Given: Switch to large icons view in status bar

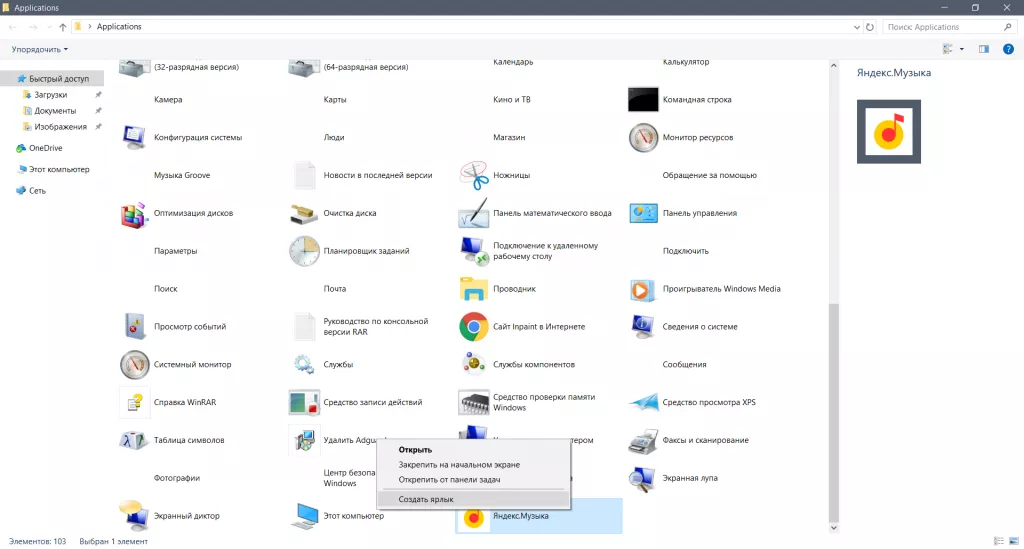Looking at the screenshot, I should point(1013,541).
